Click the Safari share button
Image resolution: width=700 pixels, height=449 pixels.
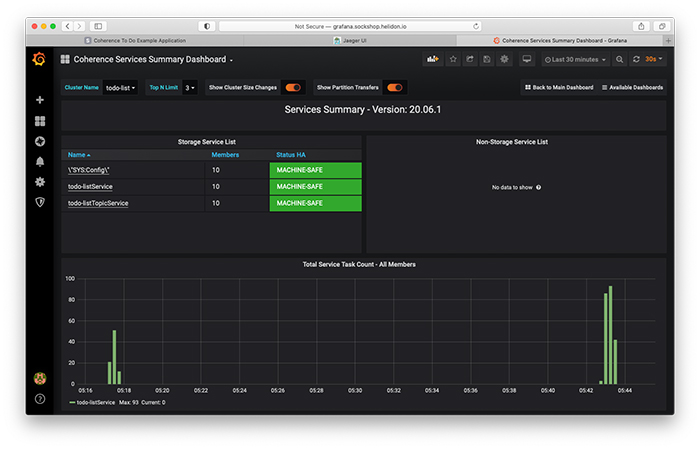641,26
